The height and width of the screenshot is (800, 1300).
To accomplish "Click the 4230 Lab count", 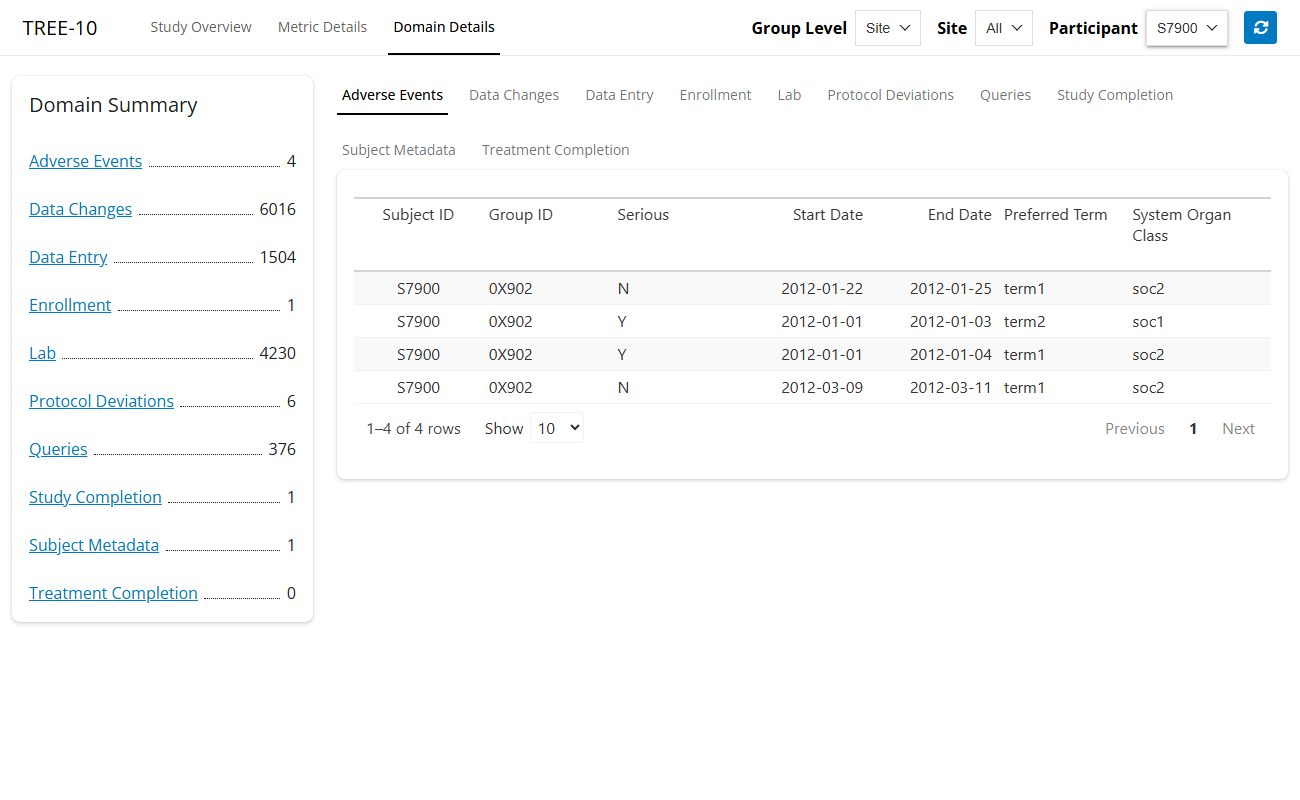I will point(277,353).
